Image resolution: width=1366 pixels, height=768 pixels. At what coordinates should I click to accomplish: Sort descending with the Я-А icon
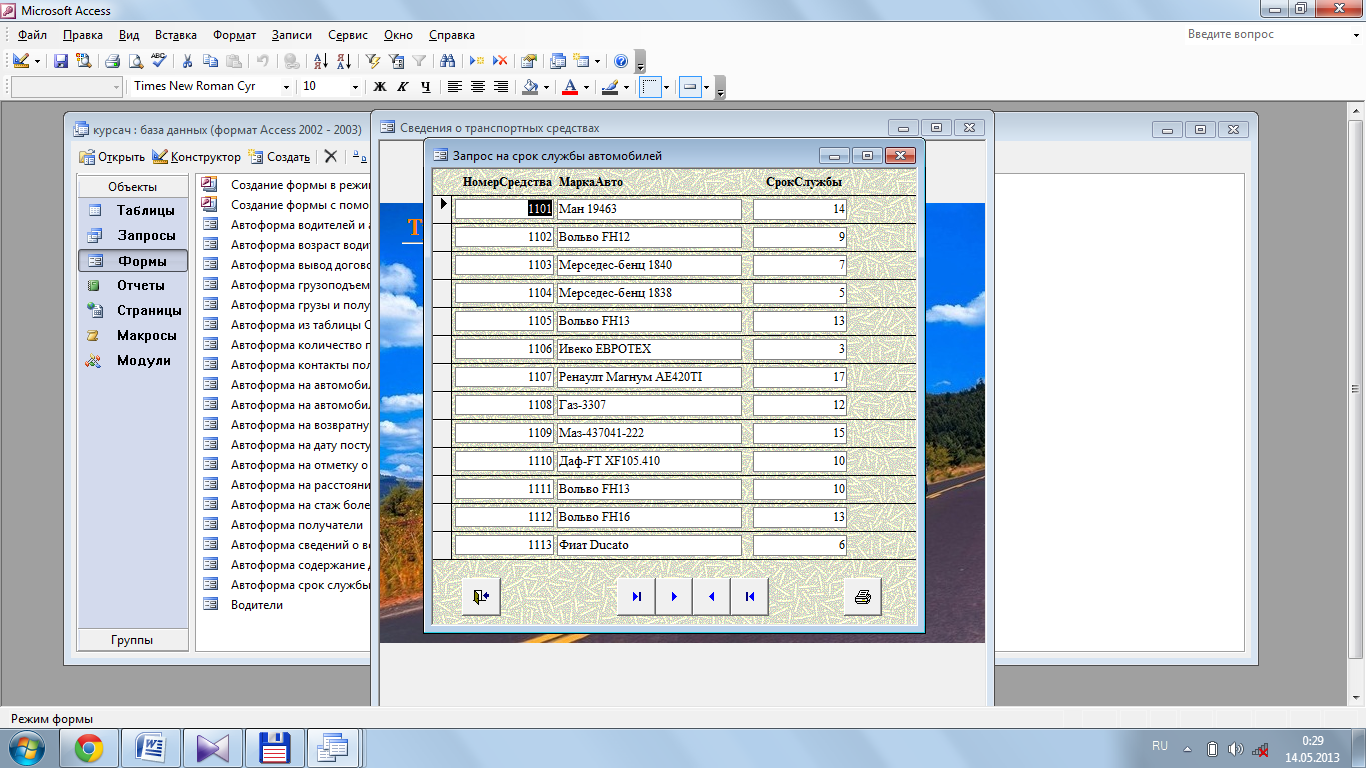pyautogui.click(x=343, y=61)
